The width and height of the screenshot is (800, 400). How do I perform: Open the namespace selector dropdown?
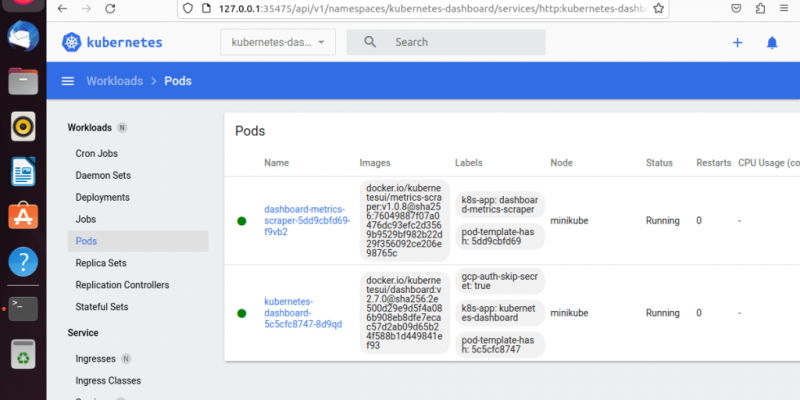278,42
